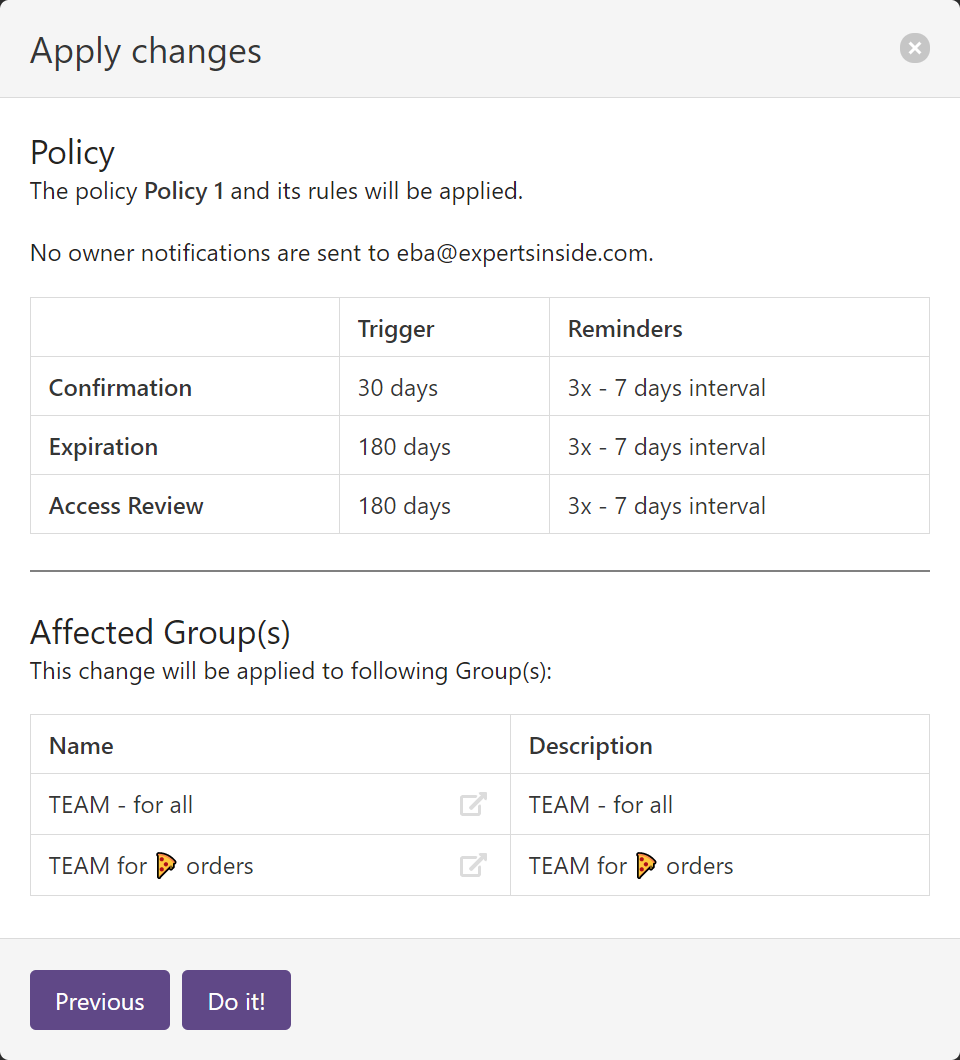Select the 30 days trigger value
This screenshot has height=1060, width=960.
[398, 387]
